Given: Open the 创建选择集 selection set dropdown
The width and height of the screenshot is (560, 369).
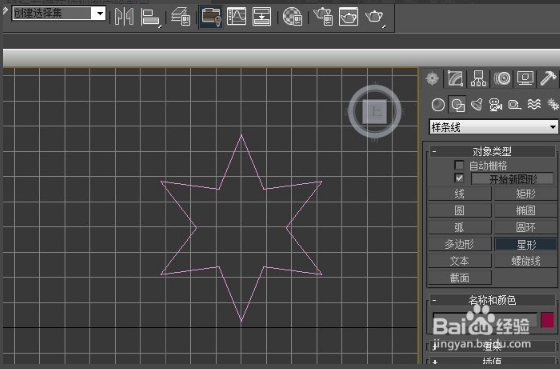Looking at the screenshot, I should point(100,14).
